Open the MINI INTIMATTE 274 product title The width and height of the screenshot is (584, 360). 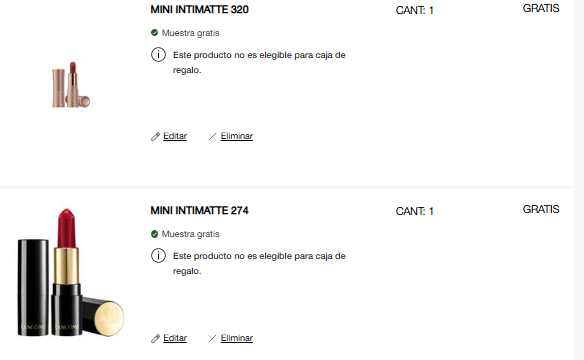[199, 210]
